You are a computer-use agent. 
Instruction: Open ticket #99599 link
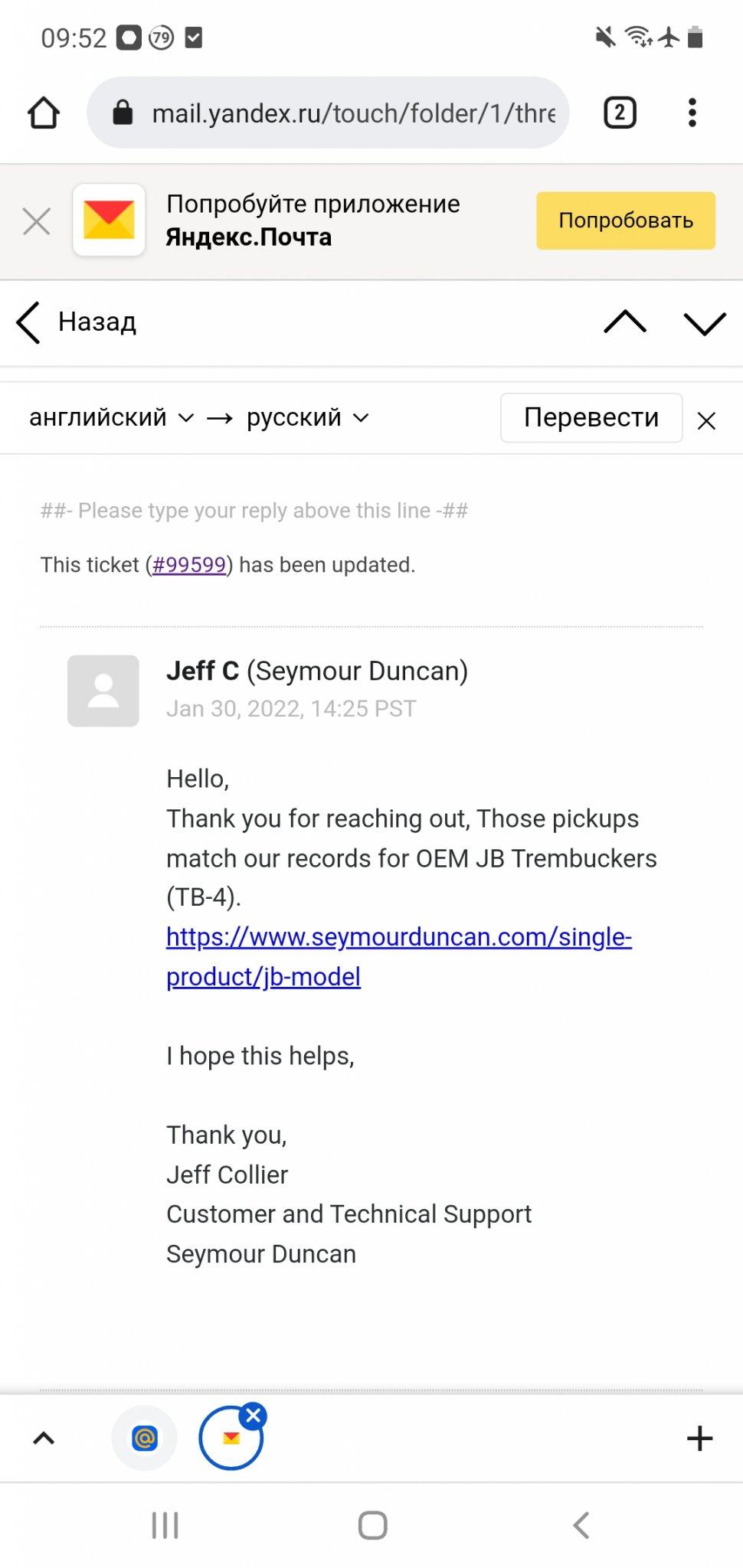pyautogui.click(x=189, y=565)
